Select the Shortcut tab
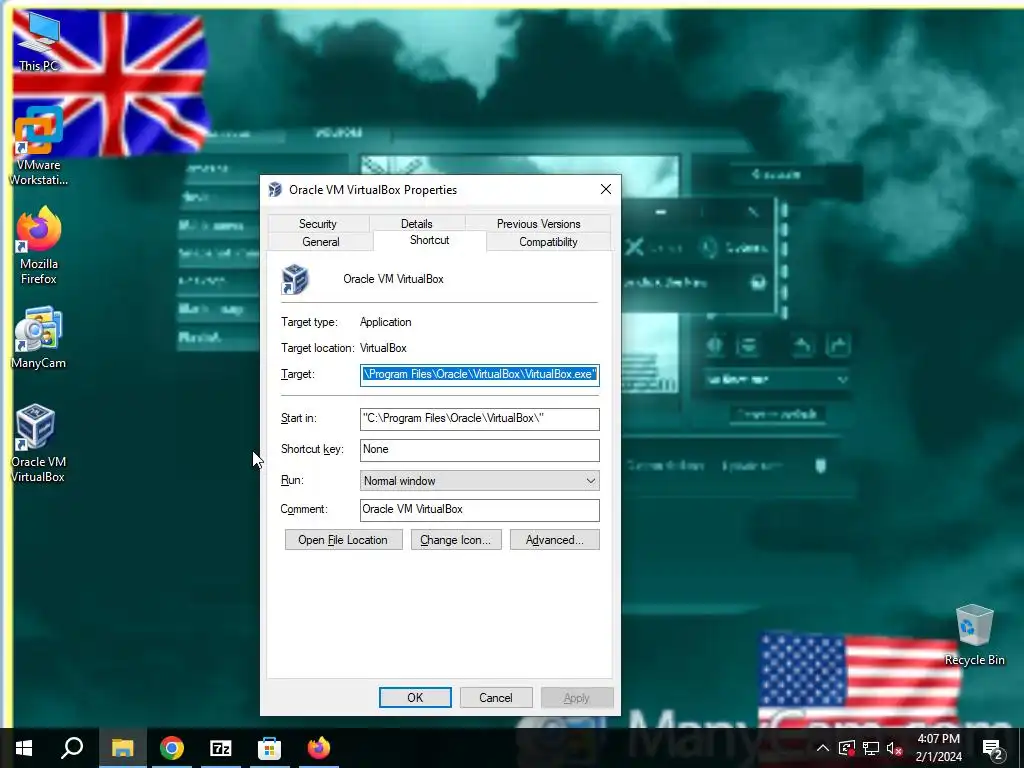 pos(430,240)
